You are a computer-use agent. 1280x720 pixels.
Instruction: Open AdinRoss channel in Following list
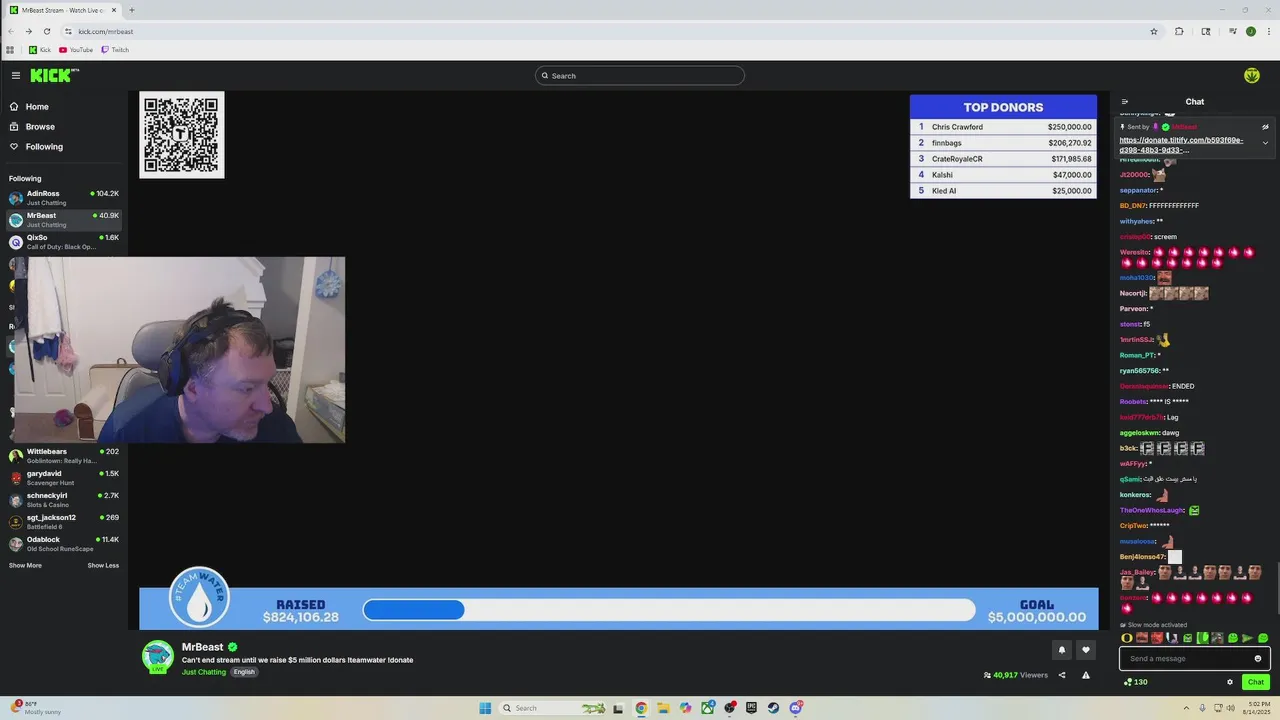[x=64, y=198]
